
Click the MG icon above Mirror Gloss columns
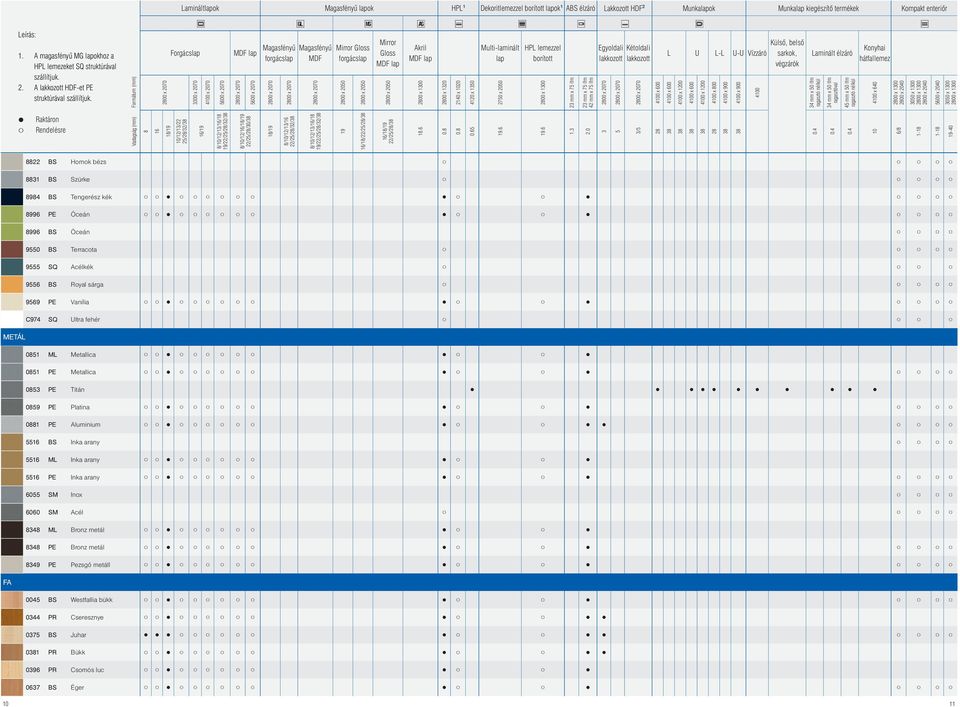[368, 24]
